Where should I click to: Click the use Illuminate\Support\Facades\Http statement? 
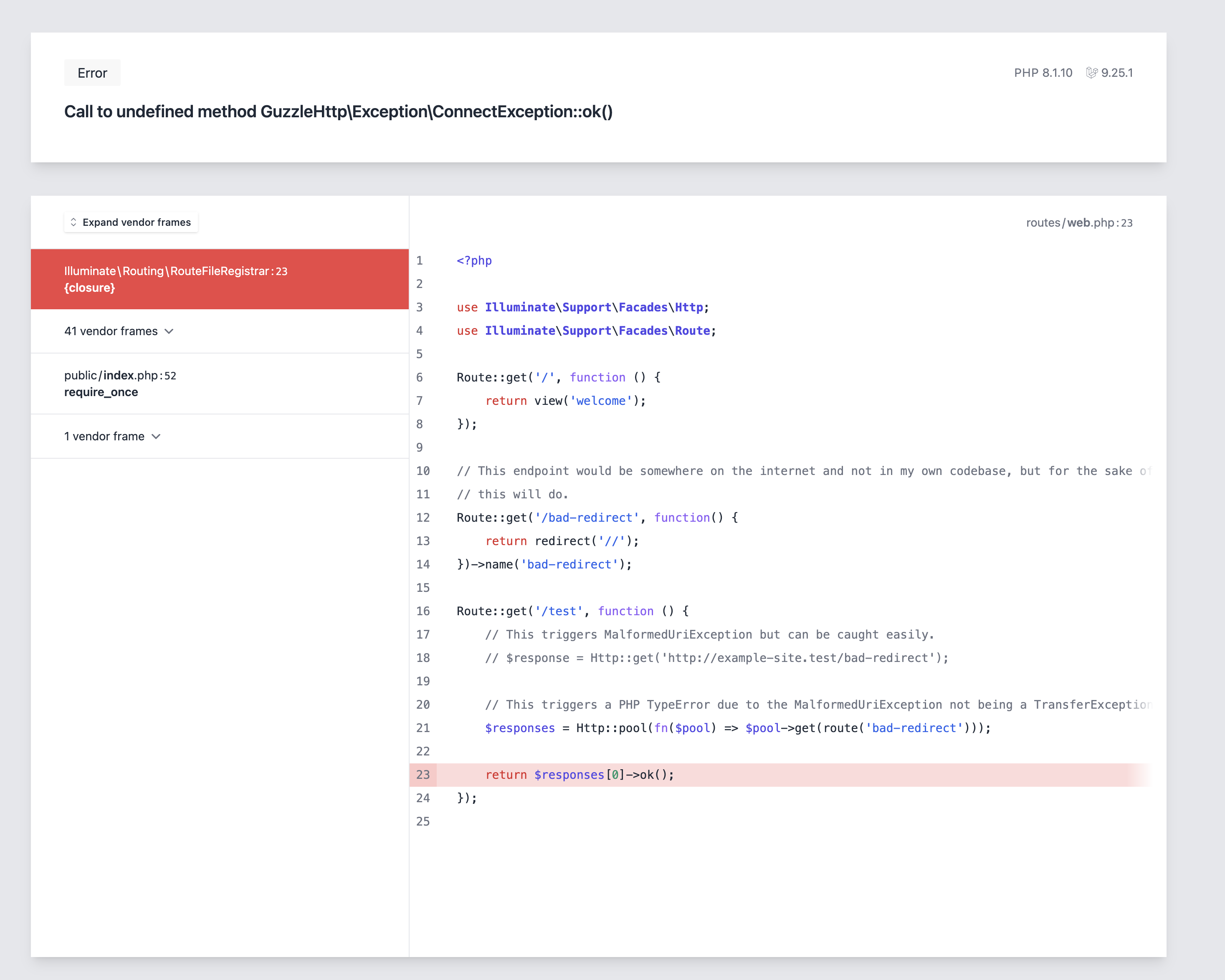point(581,307)
